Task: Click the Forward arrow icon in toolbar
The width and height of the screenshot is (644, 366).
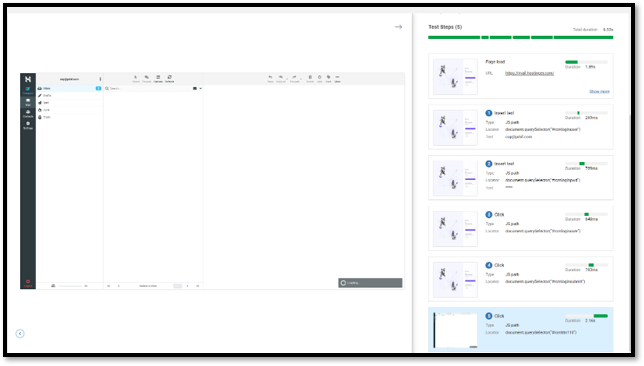Action: coord(294,78)
